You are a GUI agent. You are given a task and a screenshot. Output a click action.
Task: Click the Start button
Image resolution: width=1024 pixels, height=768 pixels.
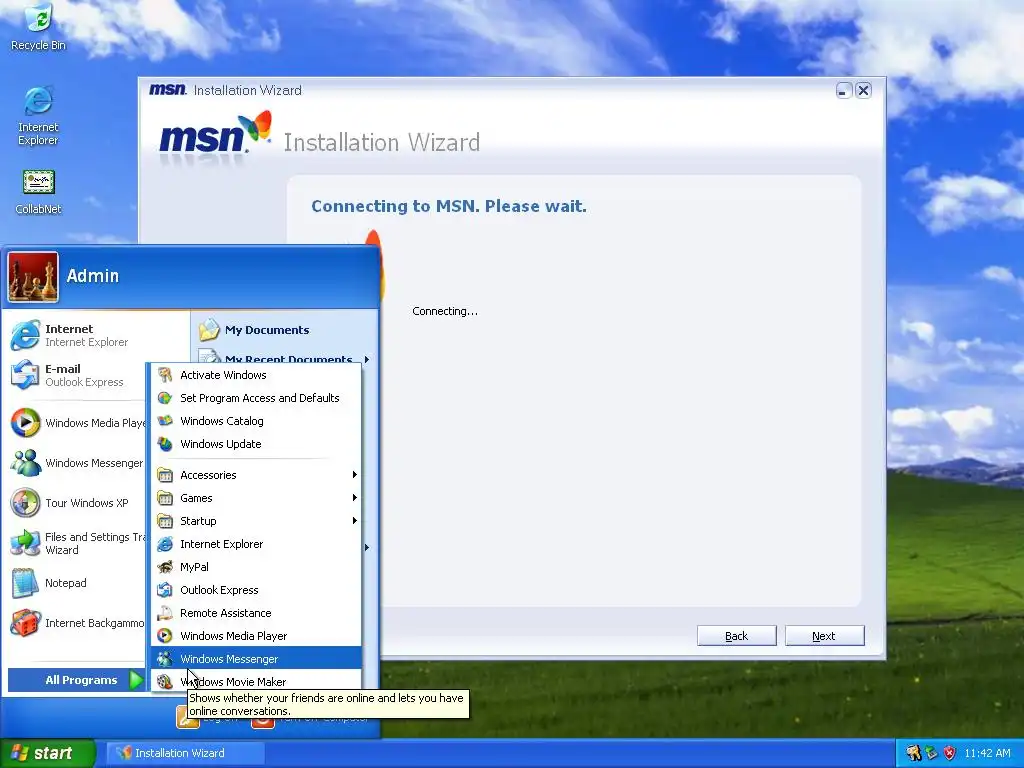click(x=47, y=753)
